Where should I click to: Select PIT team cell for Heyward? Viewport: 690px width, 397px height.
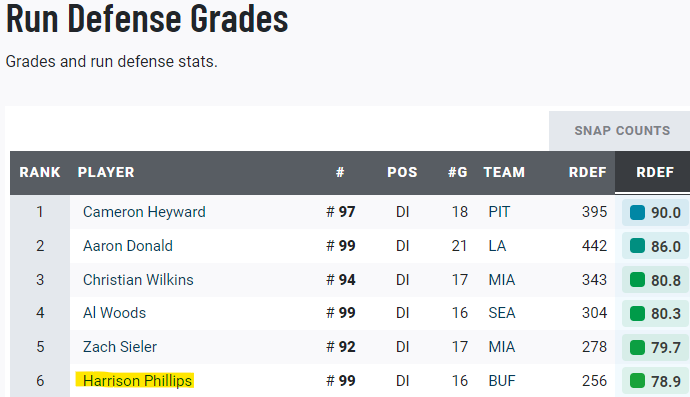coord(499,212)
